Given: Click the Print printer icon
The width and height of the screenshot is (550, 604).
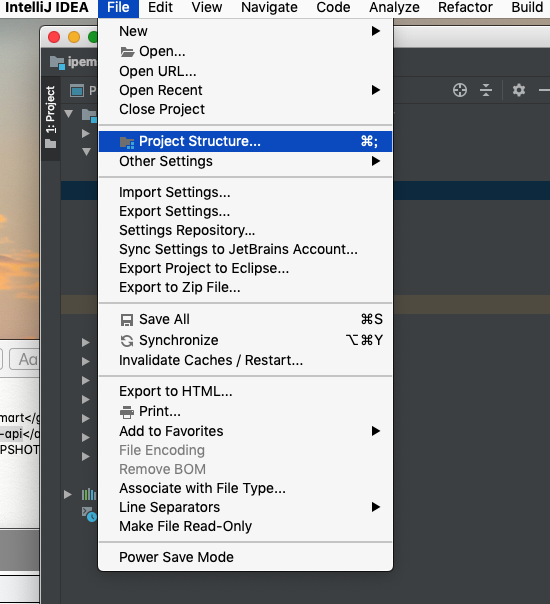Looking at the screenshot, I should [127, 412].
